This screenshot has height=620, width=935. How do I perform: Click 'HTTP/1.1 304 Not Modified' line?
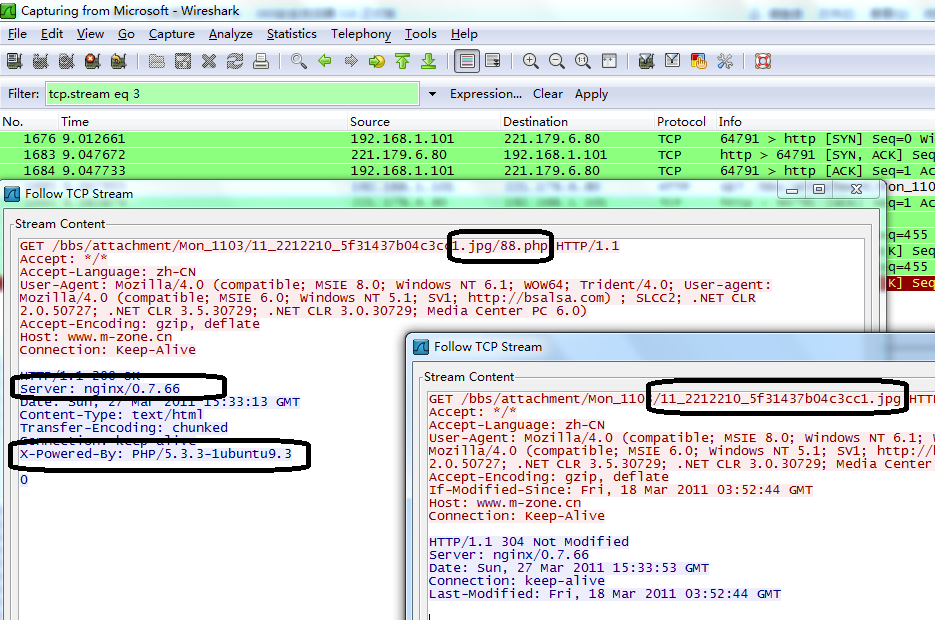tap(528, 542)
